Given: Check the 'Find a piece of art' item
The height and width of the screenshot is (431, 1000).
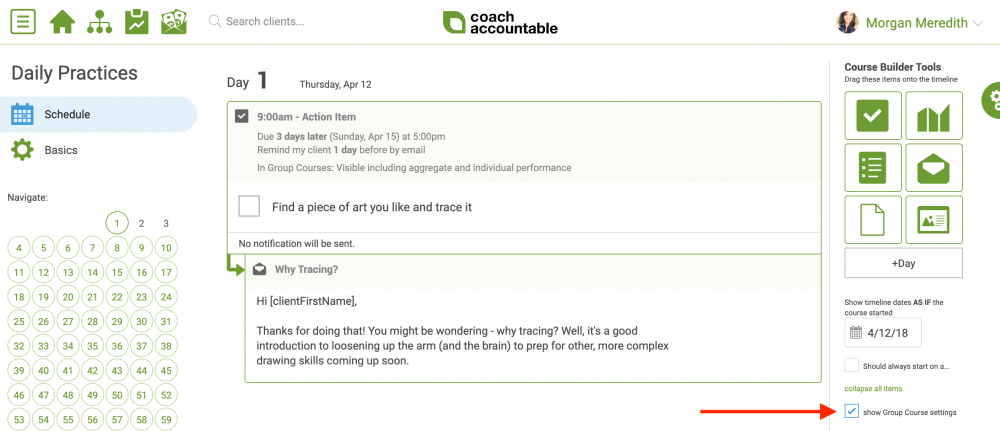Looking at the screenshot, I should pos(249,207).
